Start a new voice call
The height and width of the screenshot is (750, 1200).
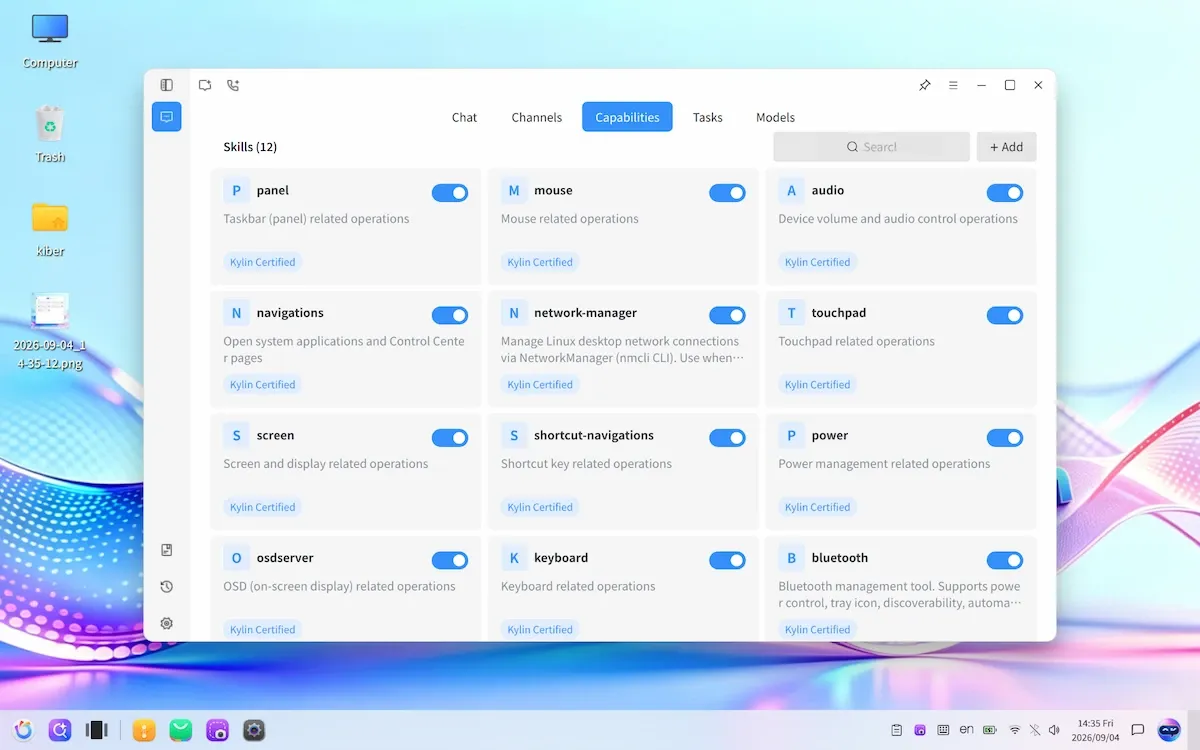tap(233, 85)
